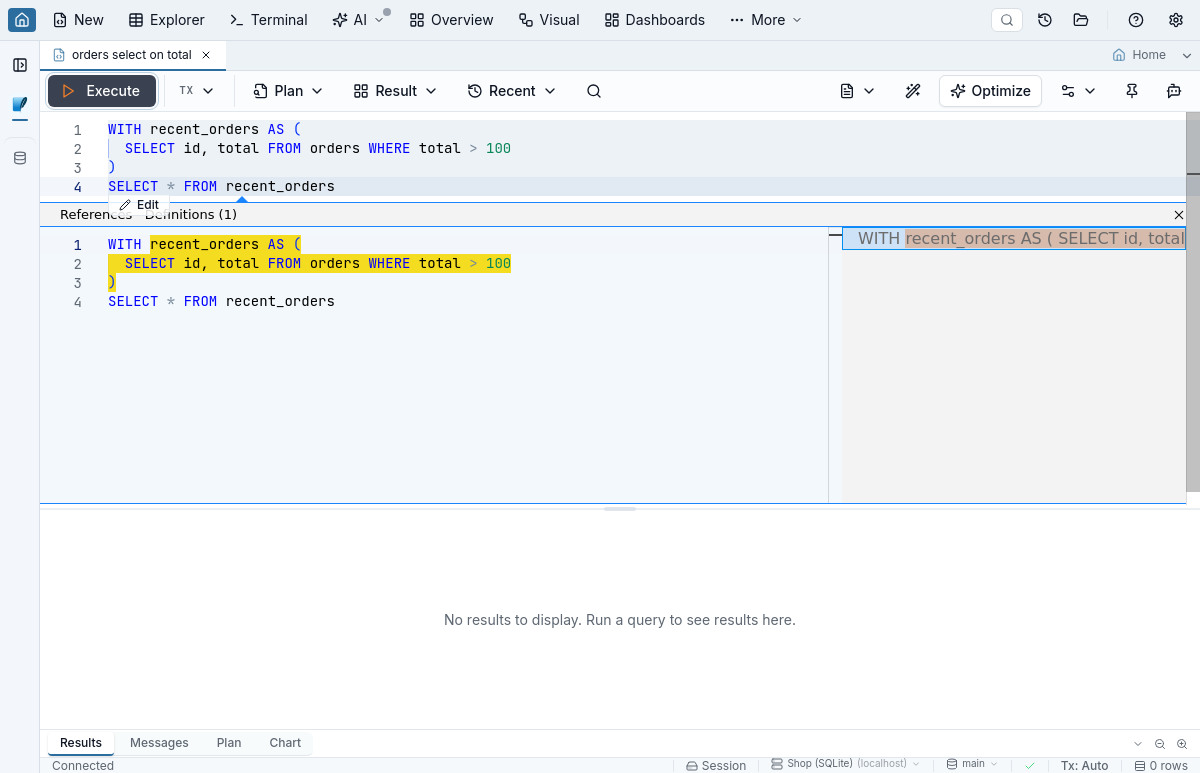Switch to the Messages tab
1200x773 pixels.
[x=159, y=743]
